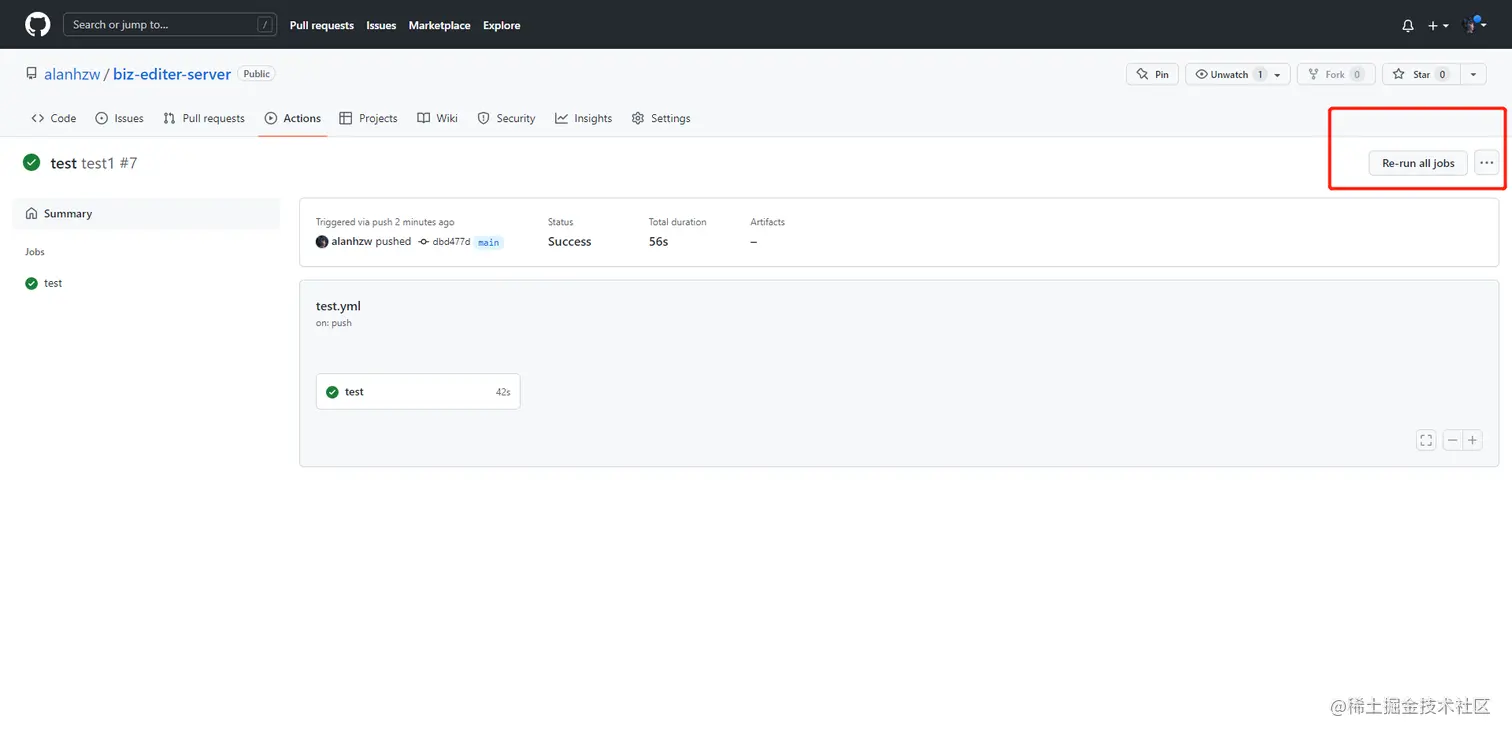Open biz-editer-server repository link

pos(172,74)
